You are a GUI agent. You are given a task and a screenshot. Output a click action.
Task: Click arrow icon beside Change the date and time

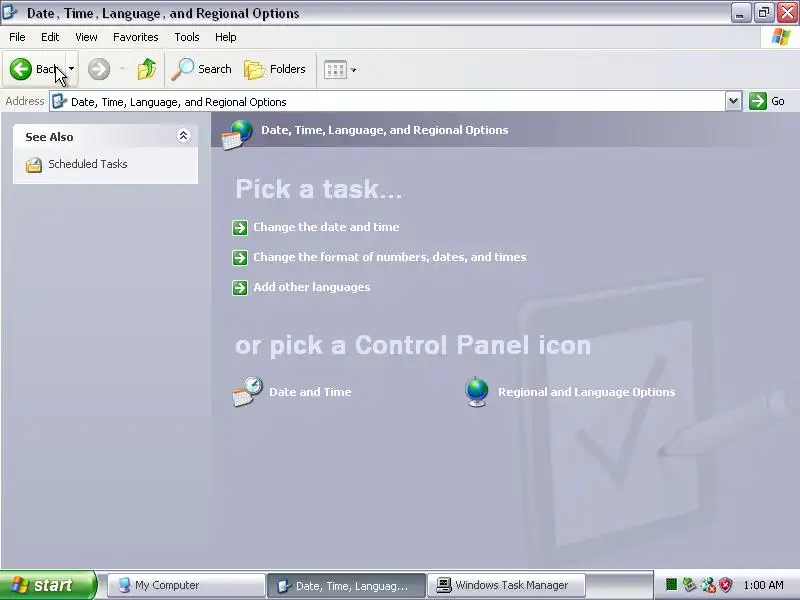(240, 228)
